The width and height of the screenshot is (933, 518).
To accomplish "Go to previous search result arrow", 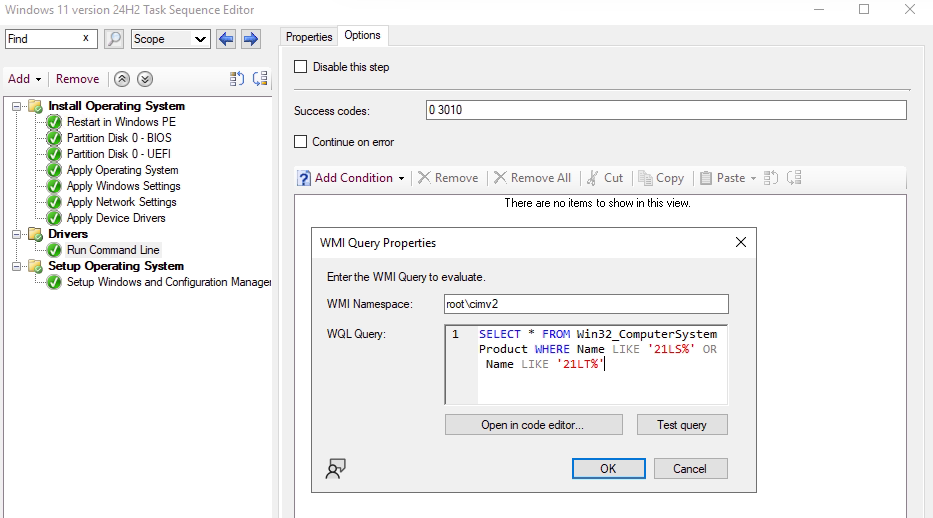I will pyautogui.click(x=226, y=39).
